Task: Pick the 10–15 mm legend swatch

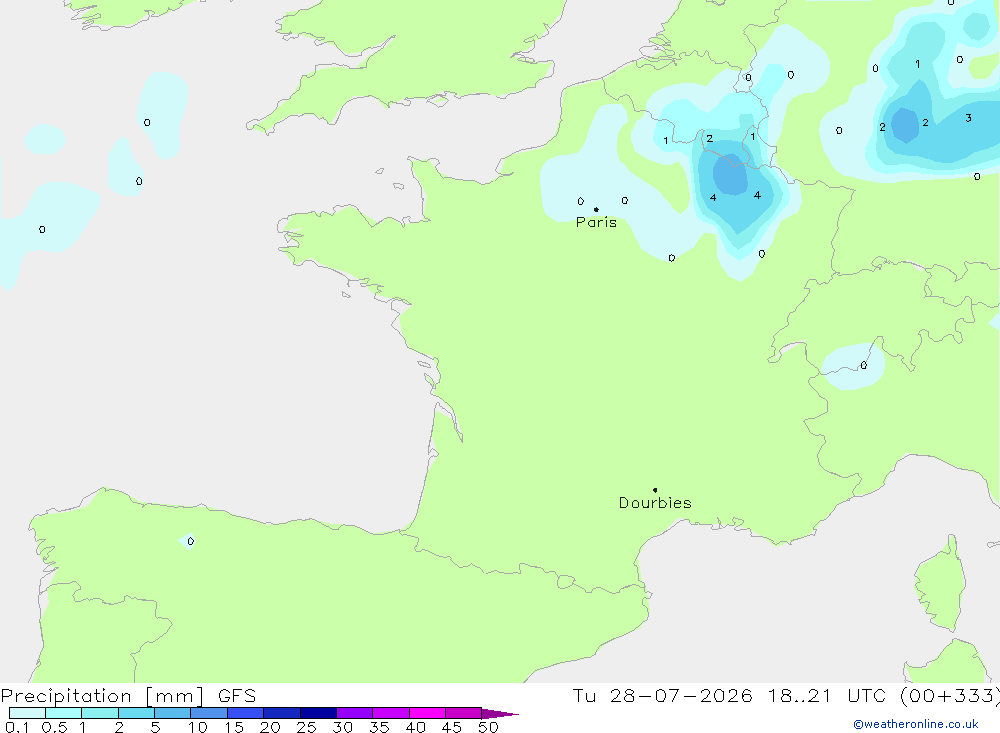Action: (209, 713)
